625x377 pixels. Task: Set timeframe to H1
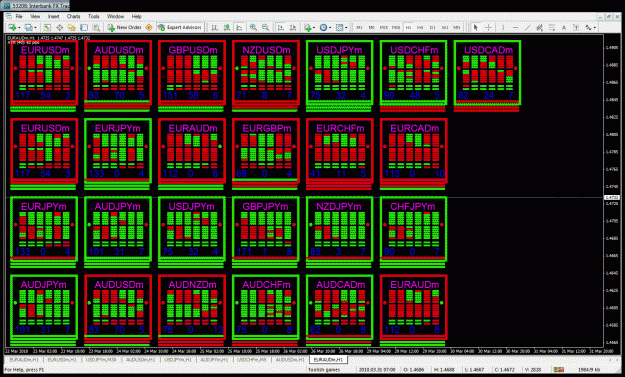408,27
